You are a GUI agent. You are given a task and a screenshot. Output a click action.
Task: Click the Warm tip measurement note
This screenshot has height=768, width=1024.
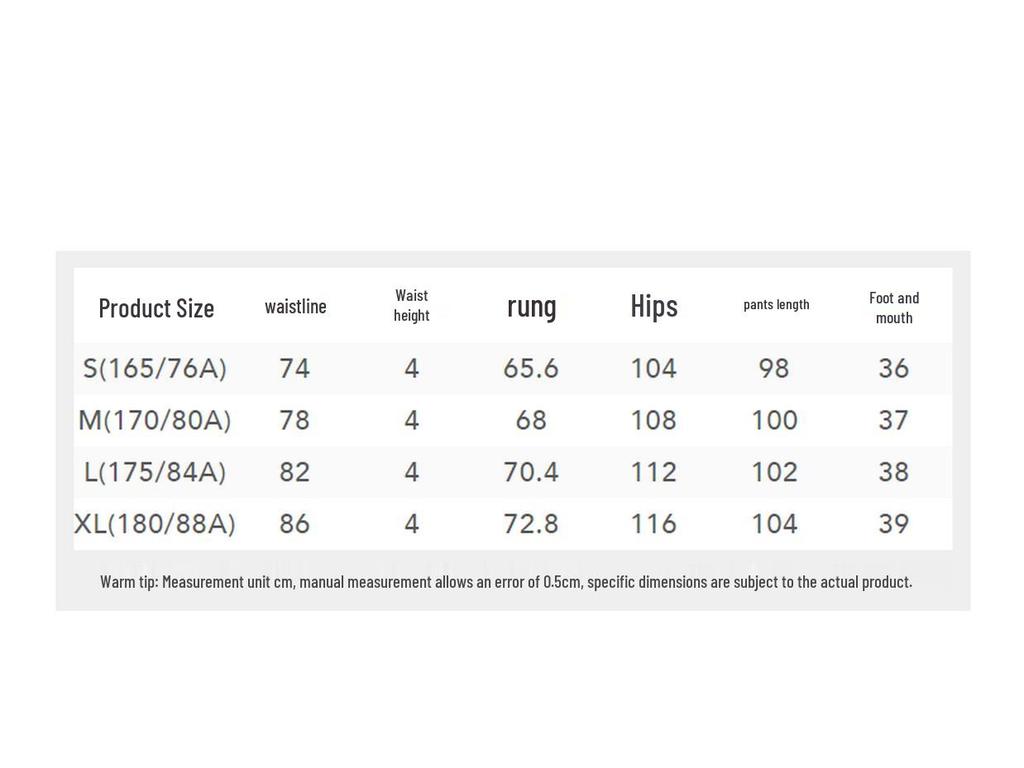click(x=506, y=581)
